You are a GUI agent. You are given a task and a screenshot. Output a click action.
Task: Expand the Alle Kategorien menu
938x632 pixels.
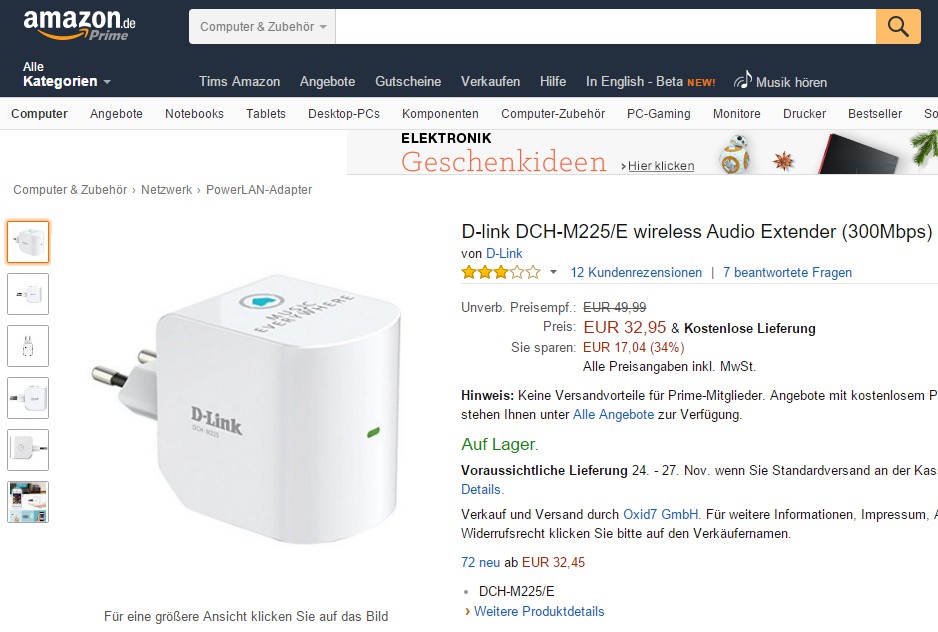click(x=66, y=75)
